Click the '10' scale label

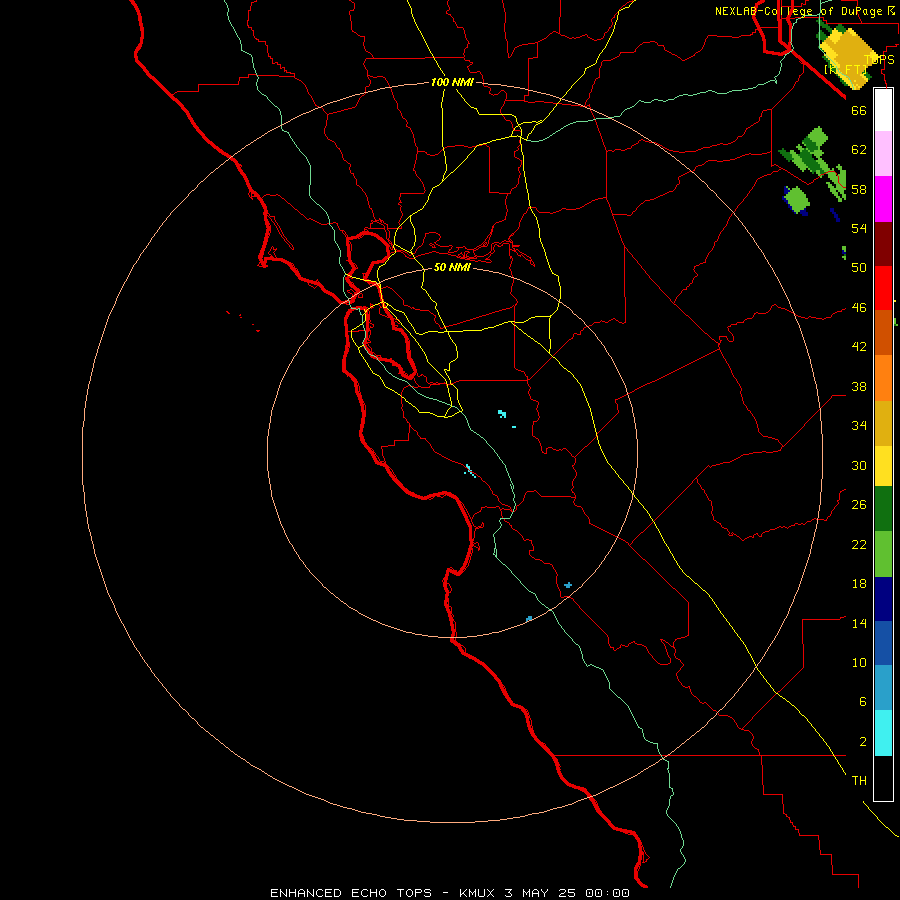859,663
